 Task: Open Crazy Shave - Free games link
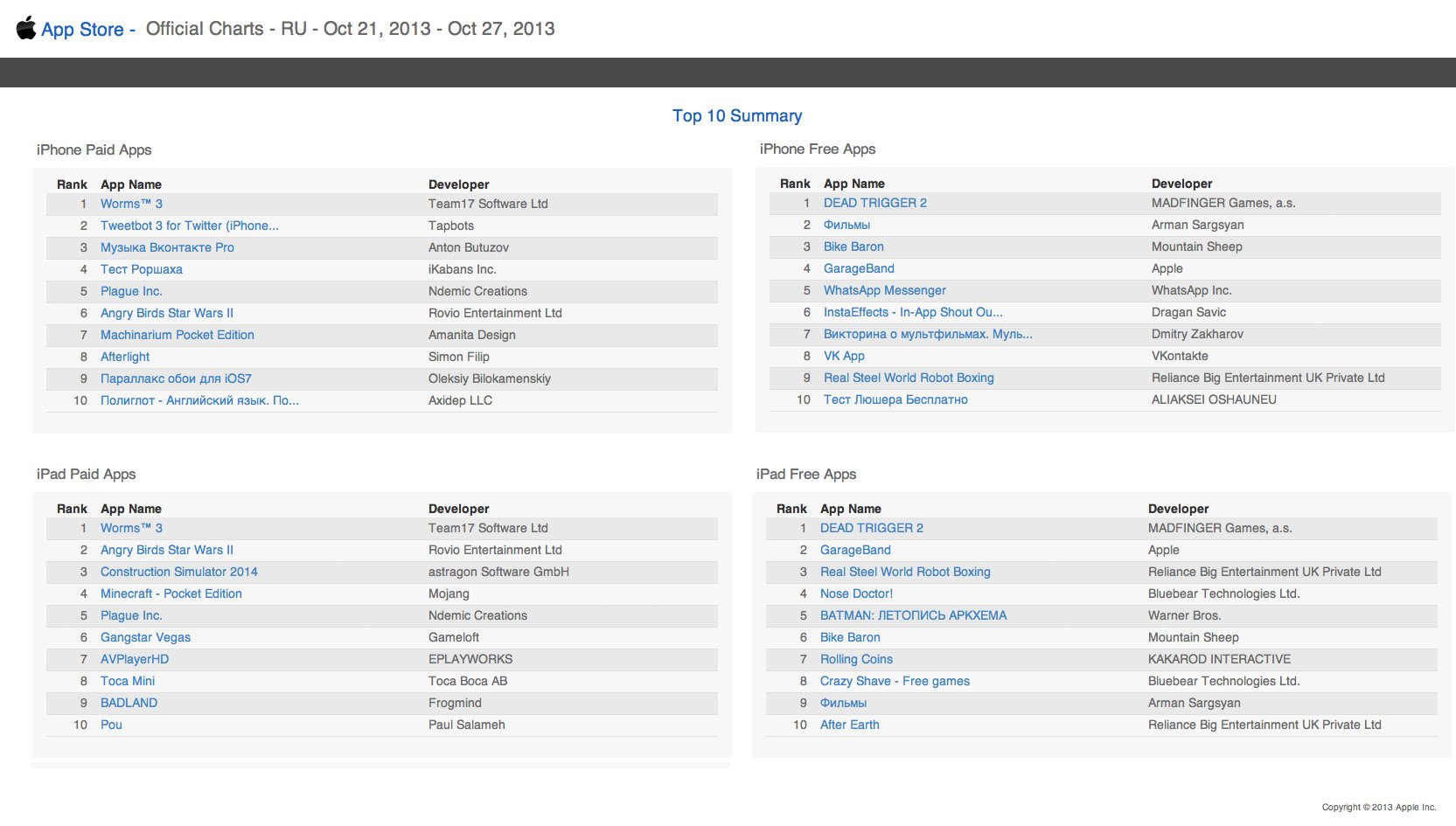(x=895, y=681)
